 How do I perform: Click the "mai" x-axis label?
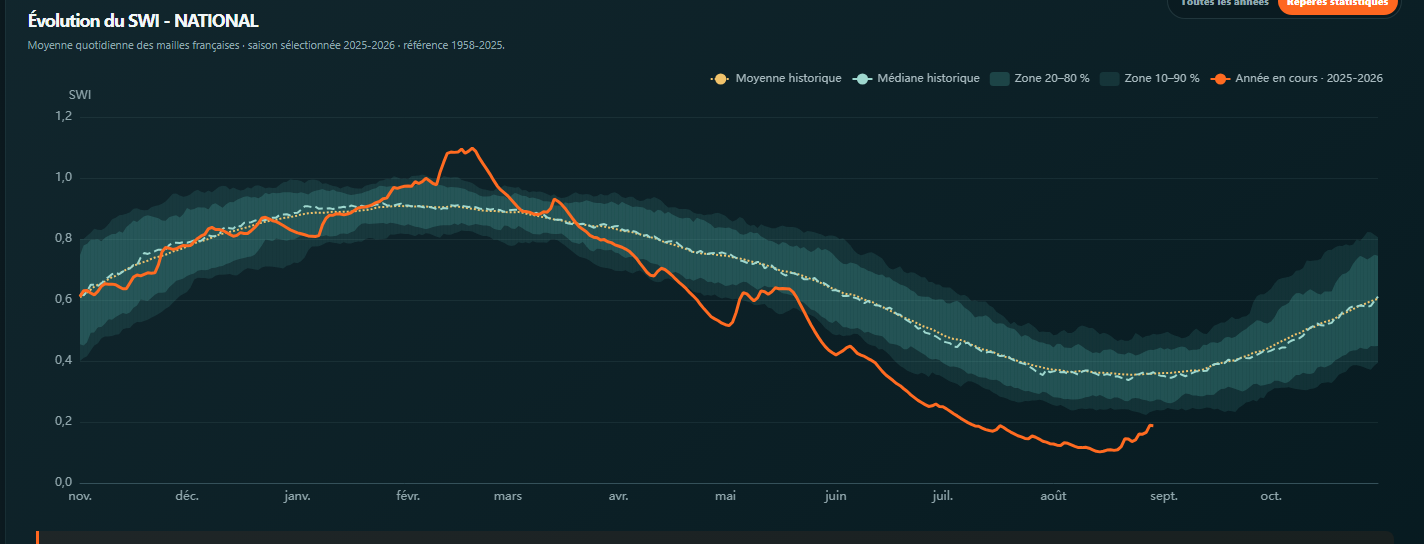pyautogui.click(x=725, y=496)
